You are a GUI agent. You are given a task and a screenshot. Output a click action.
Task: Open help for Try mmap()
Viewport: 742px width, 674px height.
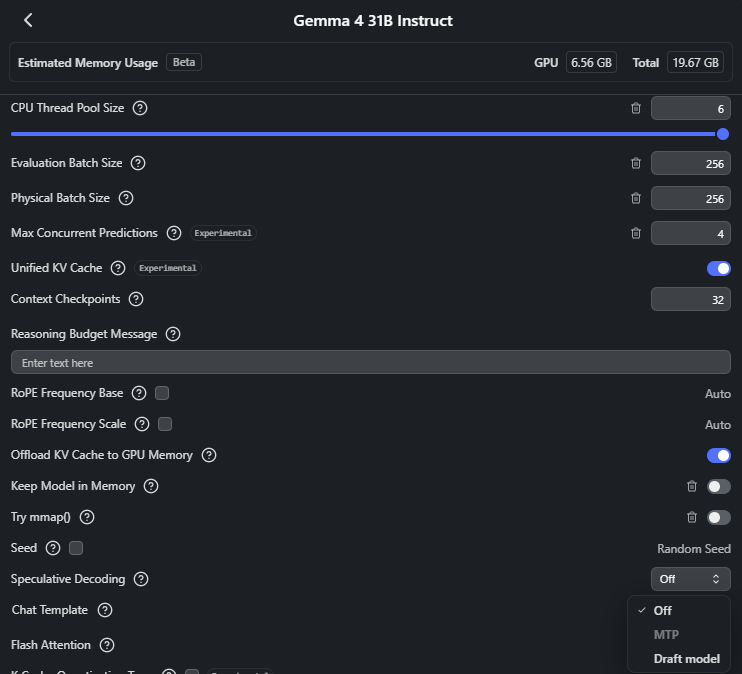click(87, 517)
